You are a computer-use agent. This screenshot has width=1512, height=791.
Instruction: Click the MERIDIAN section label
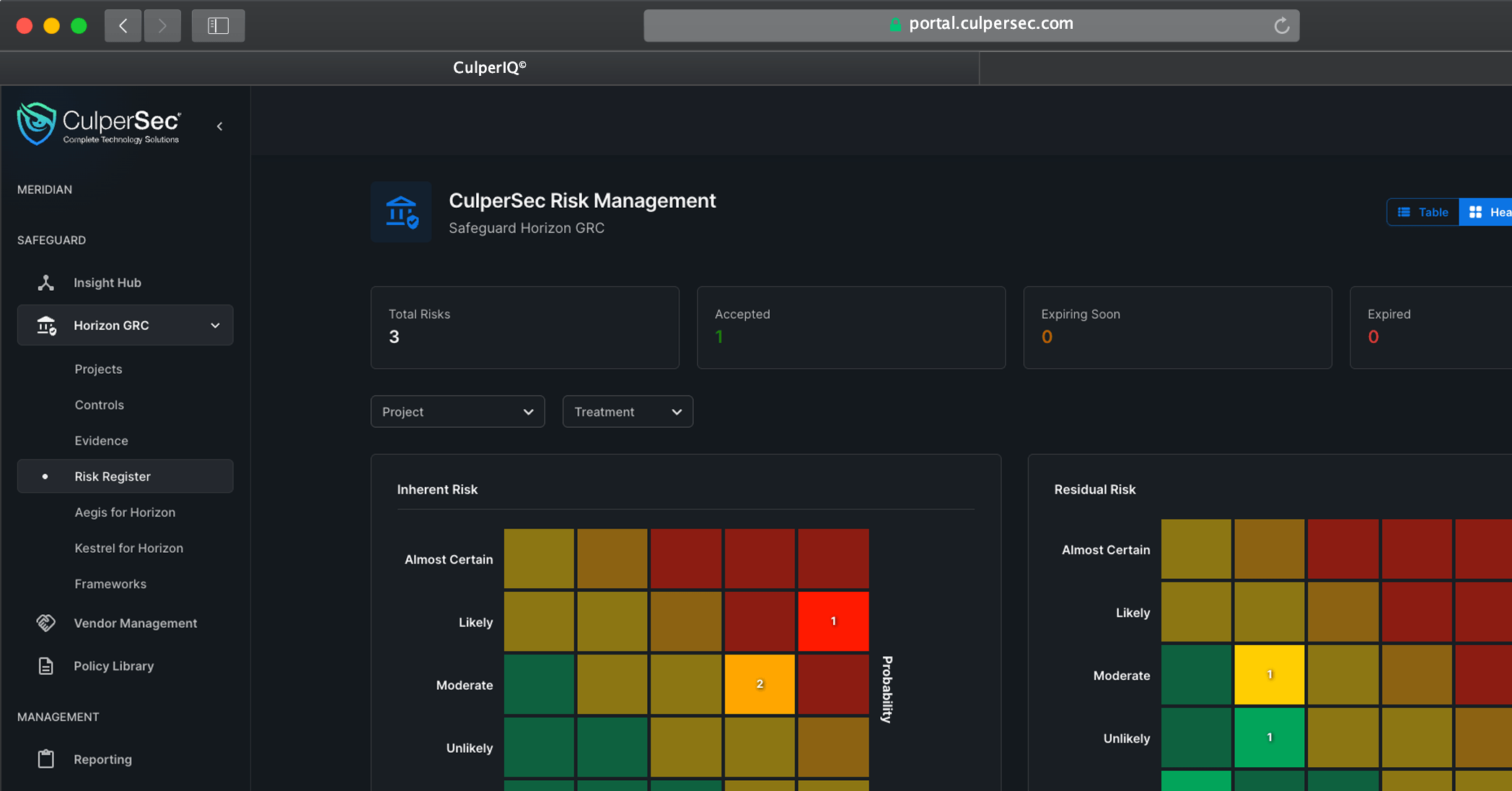pos(45,189)
